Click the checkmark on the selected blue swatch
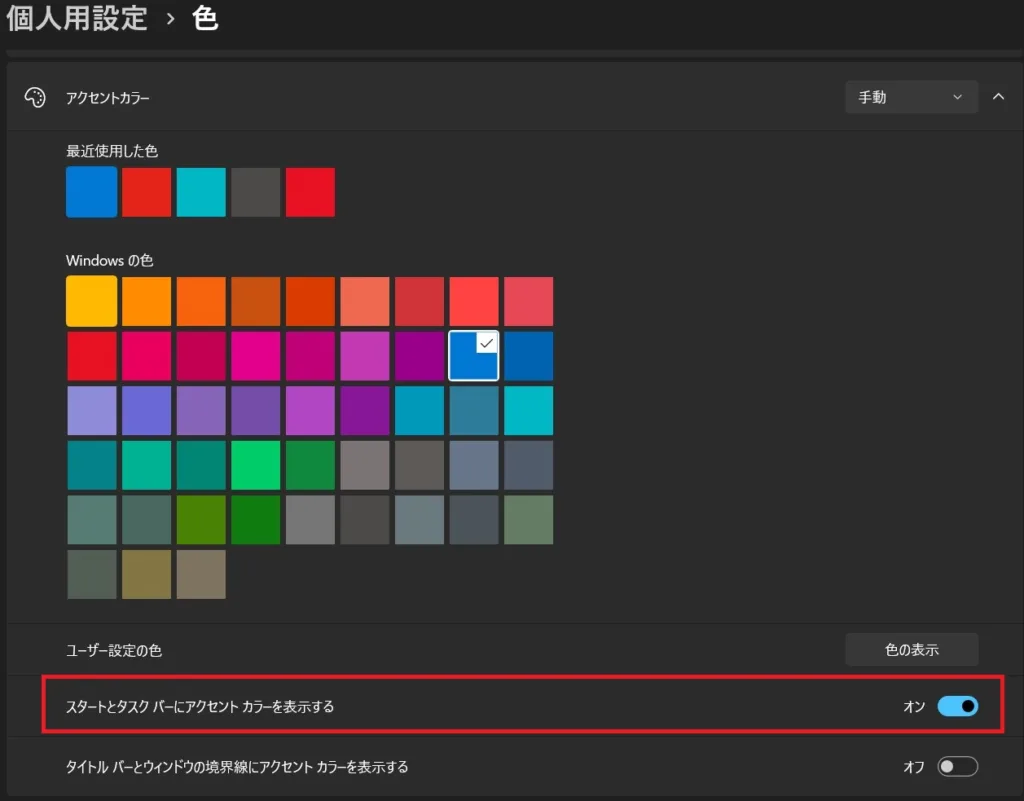This screenshot has height=801, width=1024. click(486, 343)
